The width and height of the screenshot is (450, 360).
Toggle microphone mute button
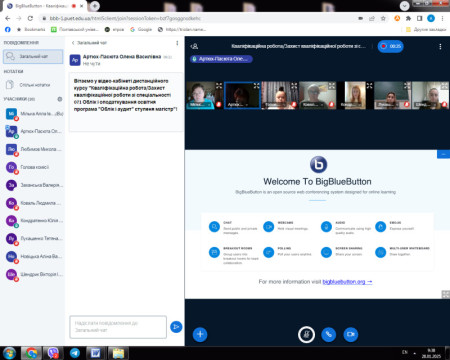click(306, 334)
